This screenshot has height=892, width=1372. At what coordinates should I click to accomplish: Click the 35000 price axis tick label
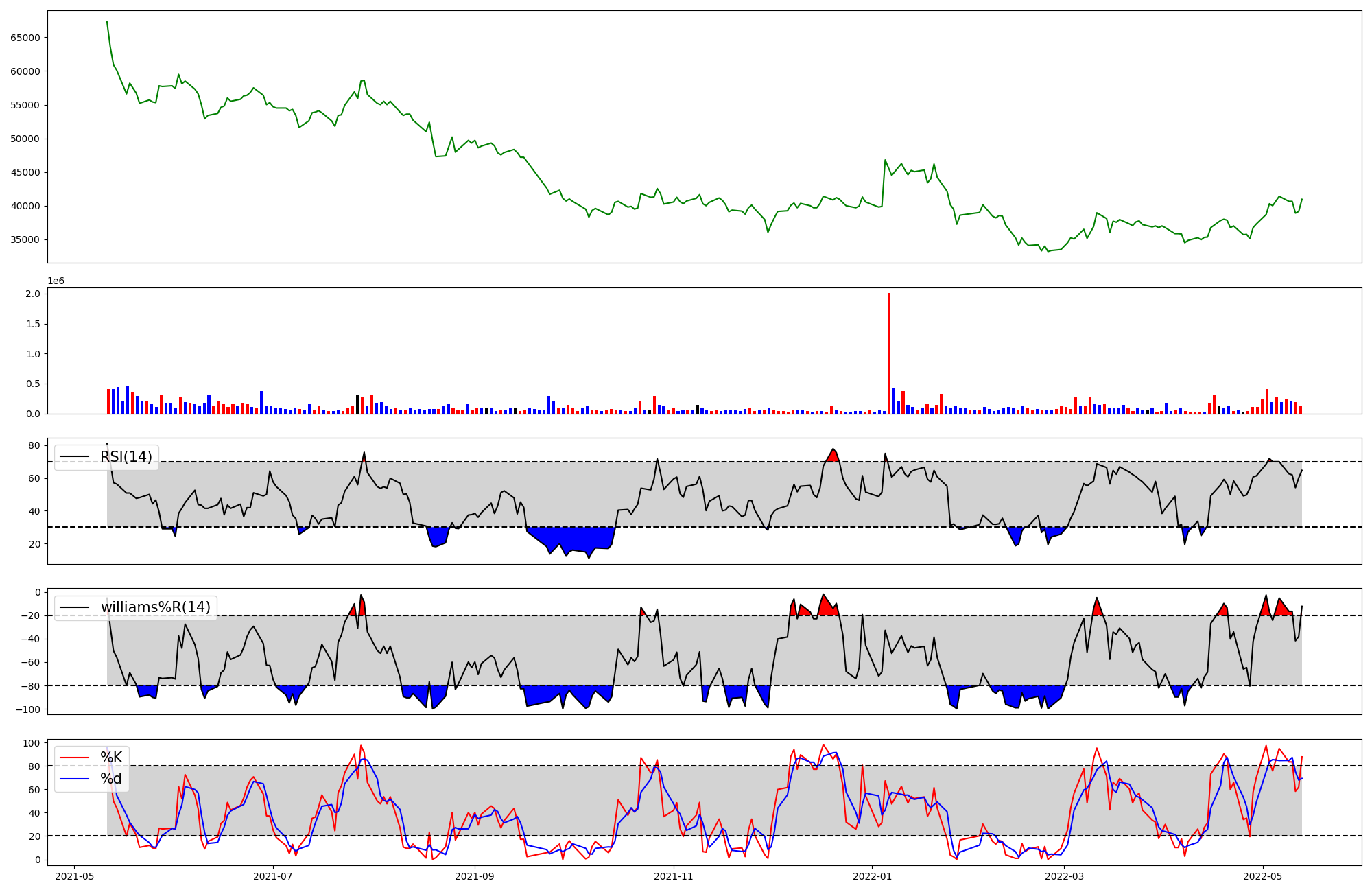[25, 240]
